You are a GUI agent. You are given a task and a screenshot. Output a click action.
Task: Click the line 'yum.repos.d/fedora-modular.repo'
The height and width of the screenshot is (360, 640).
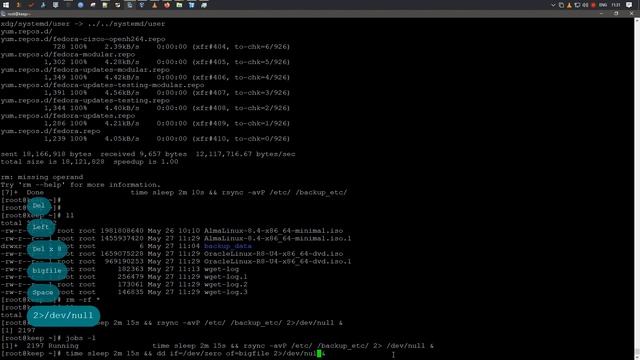68,54
